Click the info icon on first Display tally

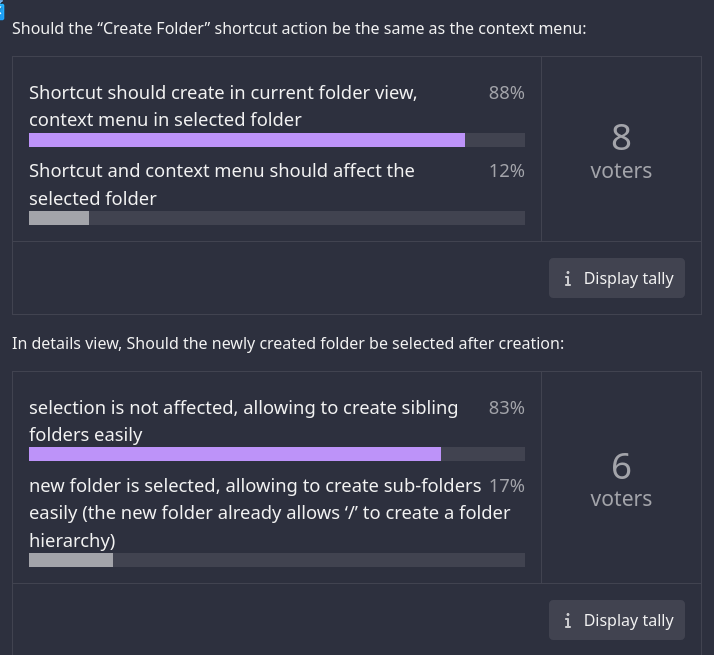(x=568, y=279)
